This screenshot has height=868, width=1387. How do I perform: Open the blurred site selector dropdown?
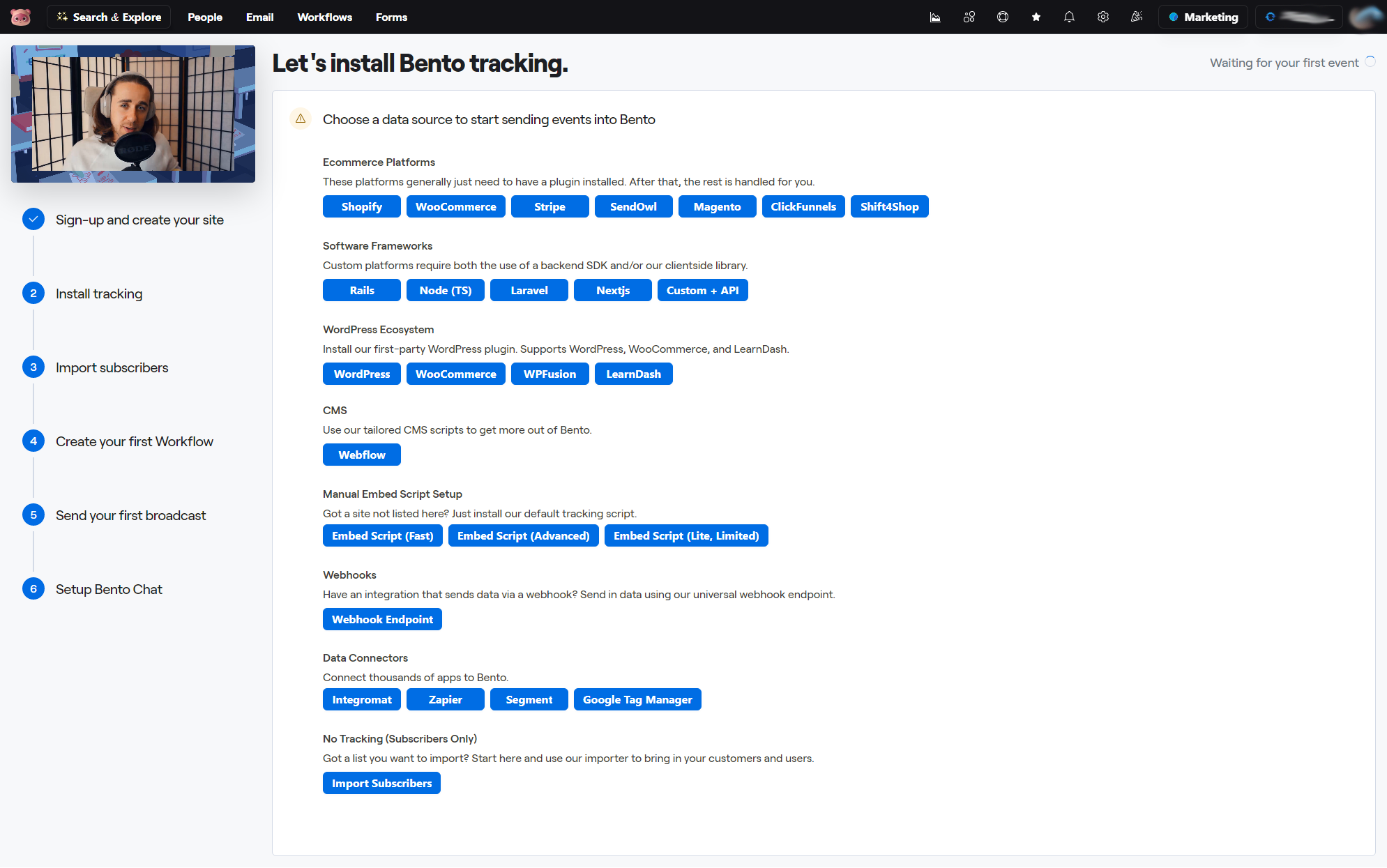coord(1298,17)
